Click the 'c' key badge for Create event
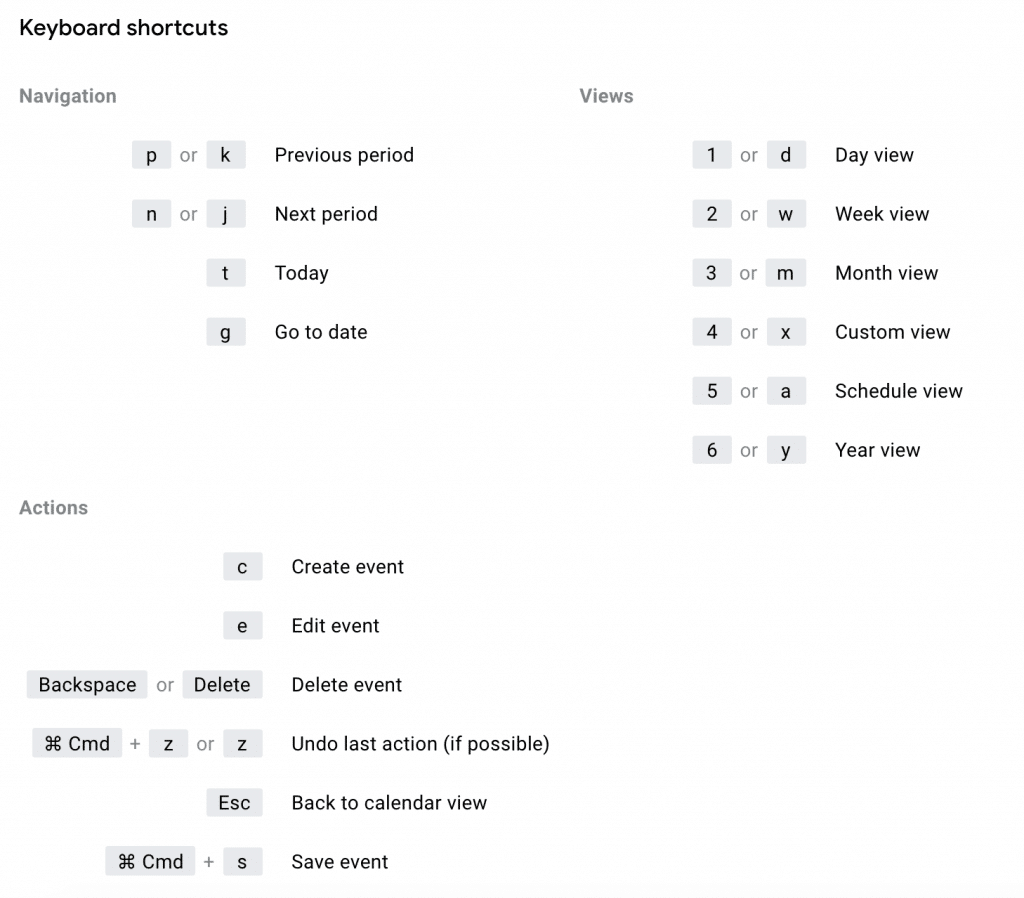The width and height of the screenshot is (1024, 898). tap(242, 567)
